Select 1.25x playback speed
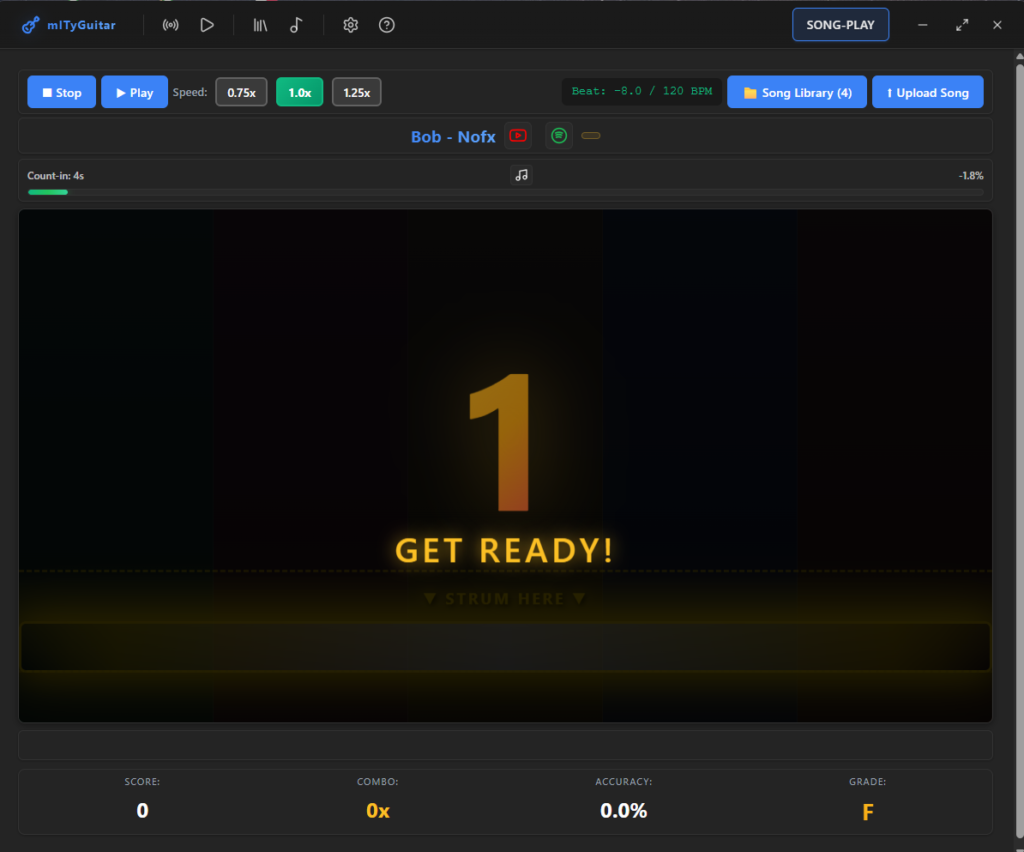This screenshot has height=852, width=1024. (x=356, y=92)
